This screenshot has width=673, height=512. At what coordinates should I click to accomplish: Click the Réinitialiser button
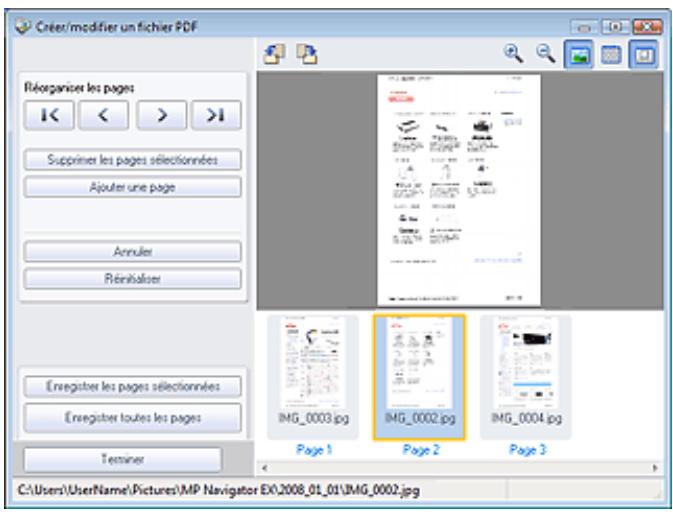pos(133,279)
